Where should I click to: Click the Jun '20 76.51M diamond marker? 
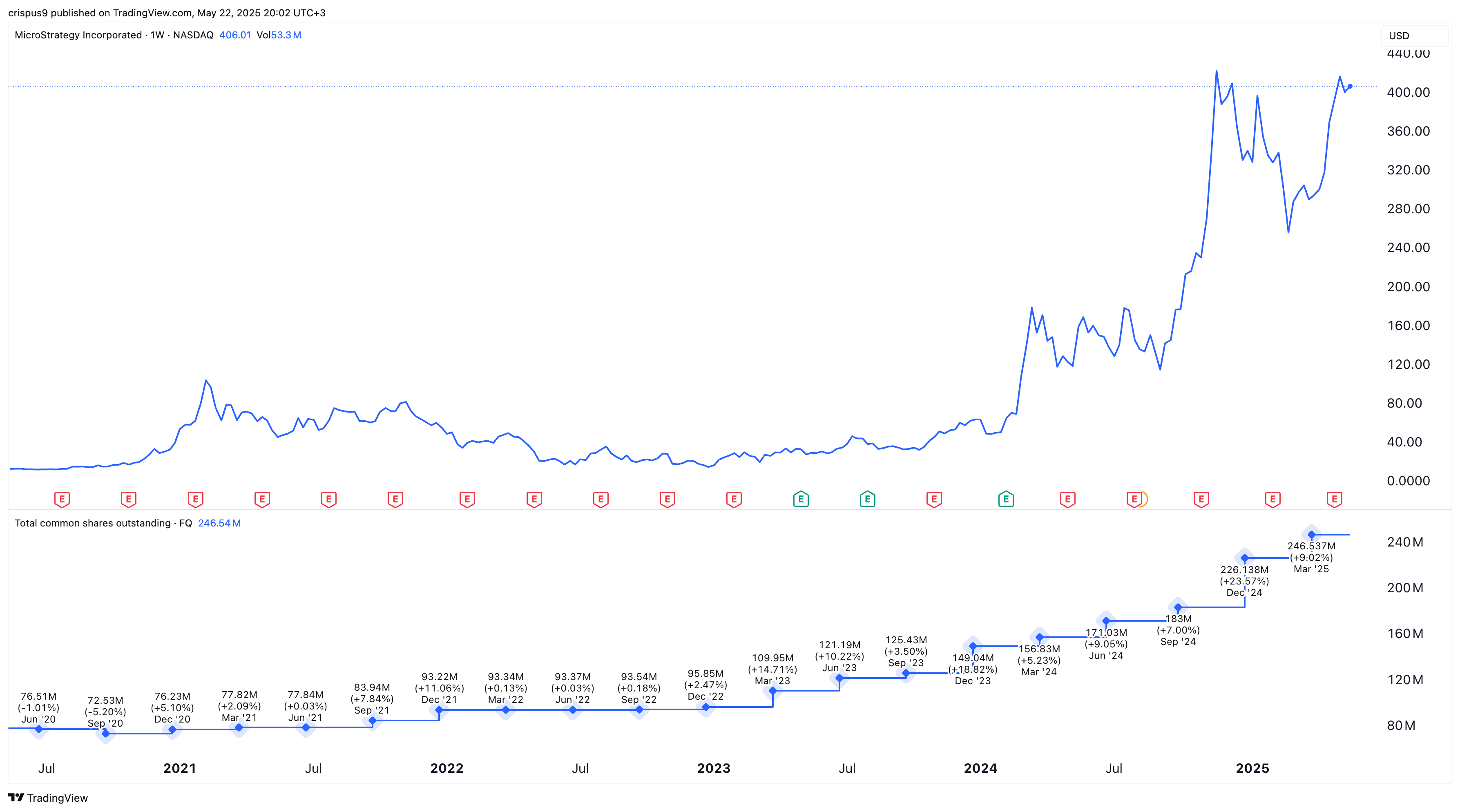coord(38,729)
